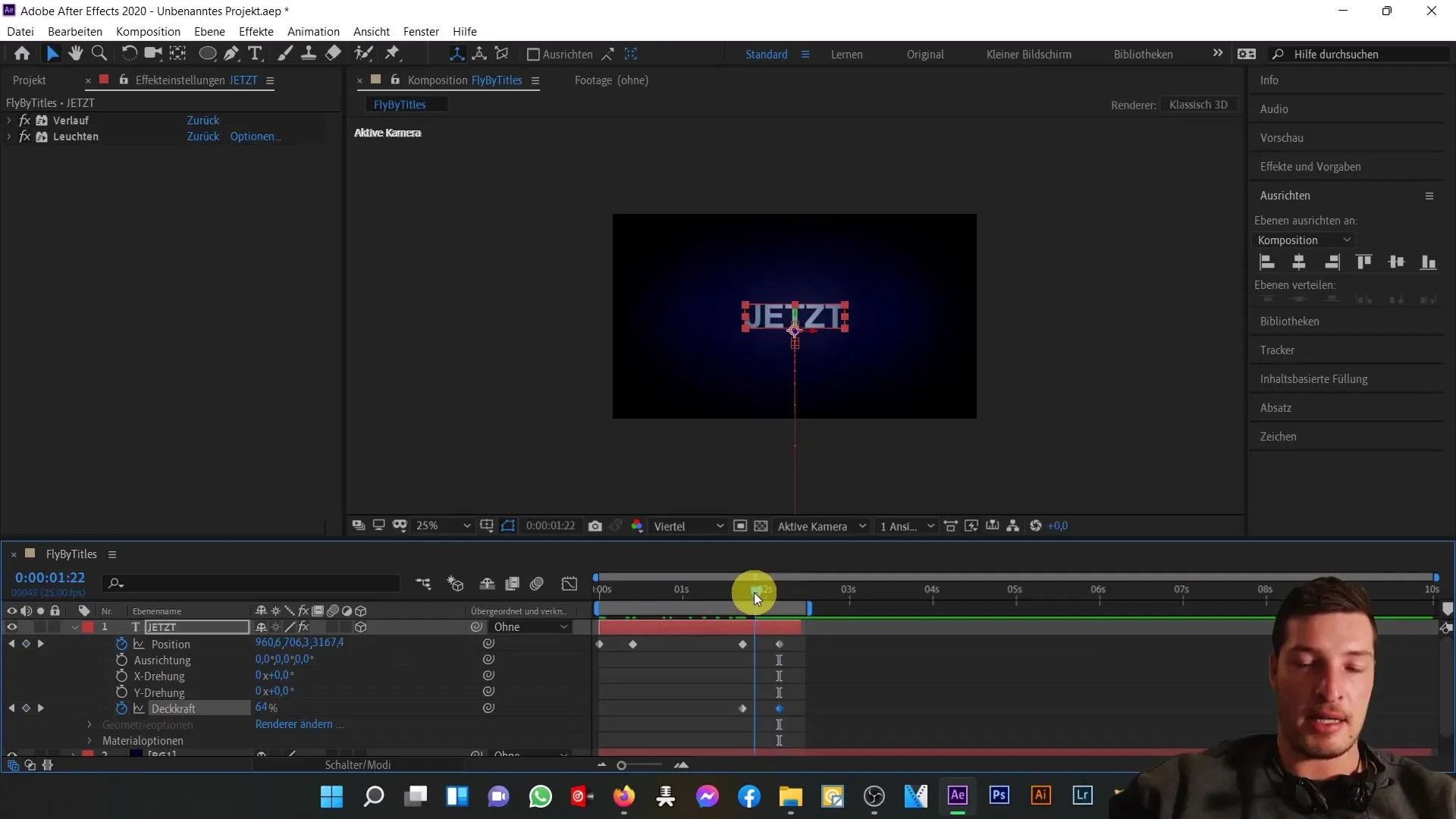Select the Clone Stamp tool
The width and height of the screenshot is (1456, 819).
pos(309,53)
